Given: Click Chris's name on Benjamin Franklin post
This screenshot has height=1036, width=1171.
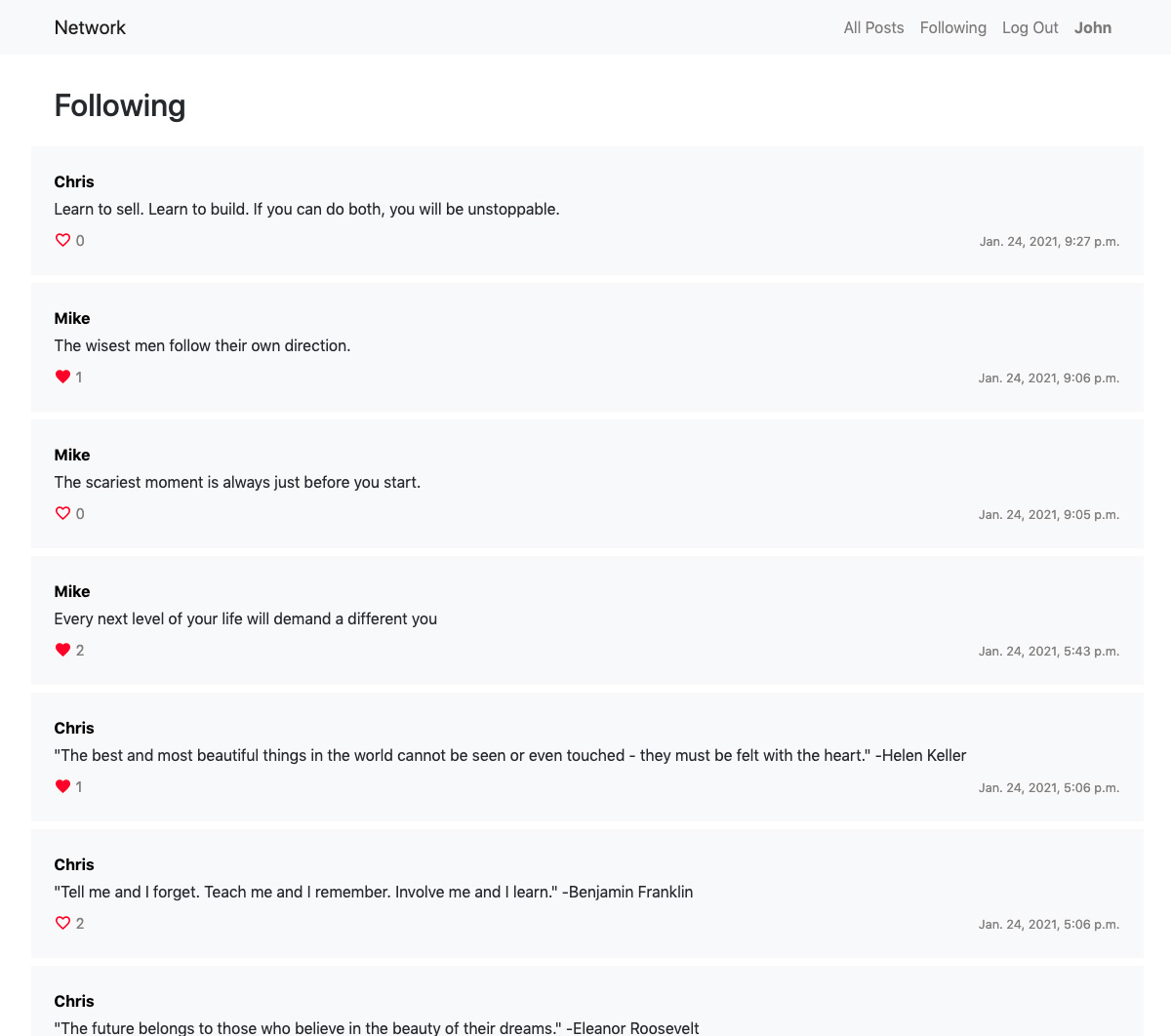Looking at the screenshot, I should click(74, 864).
